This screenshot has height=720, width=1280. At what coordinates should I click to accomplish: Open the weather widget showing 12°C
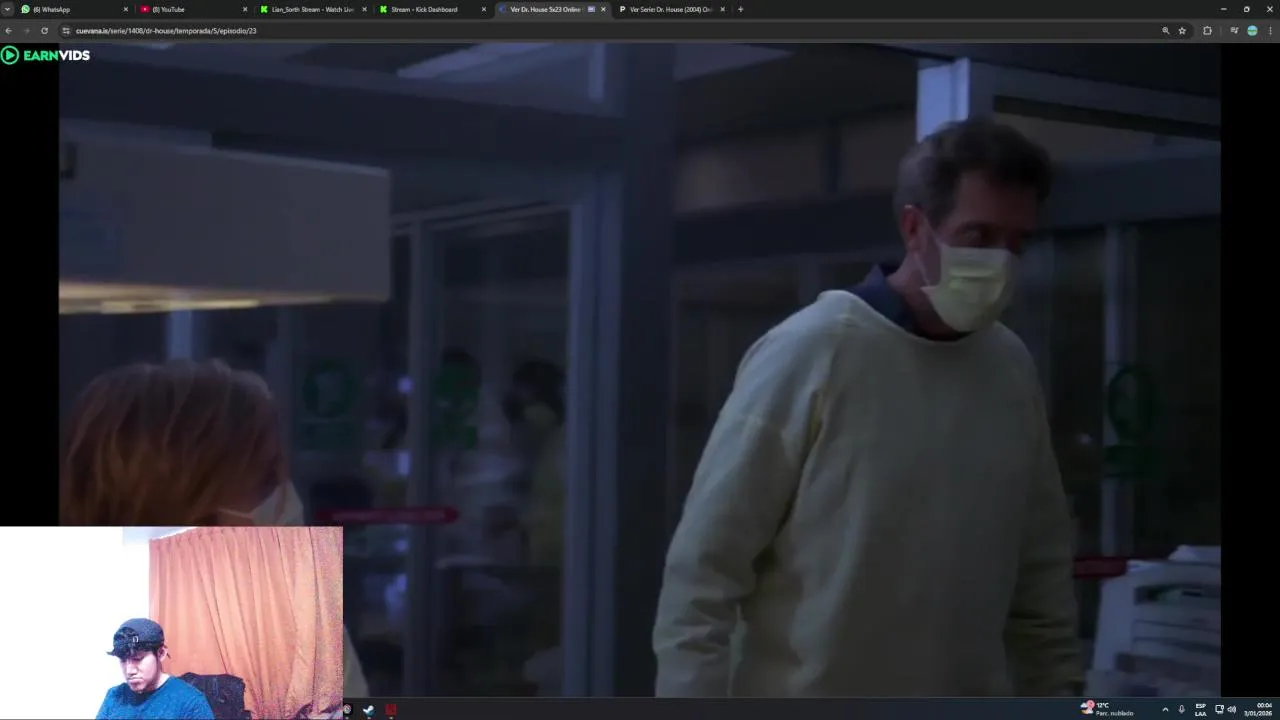pos(1107,709)
